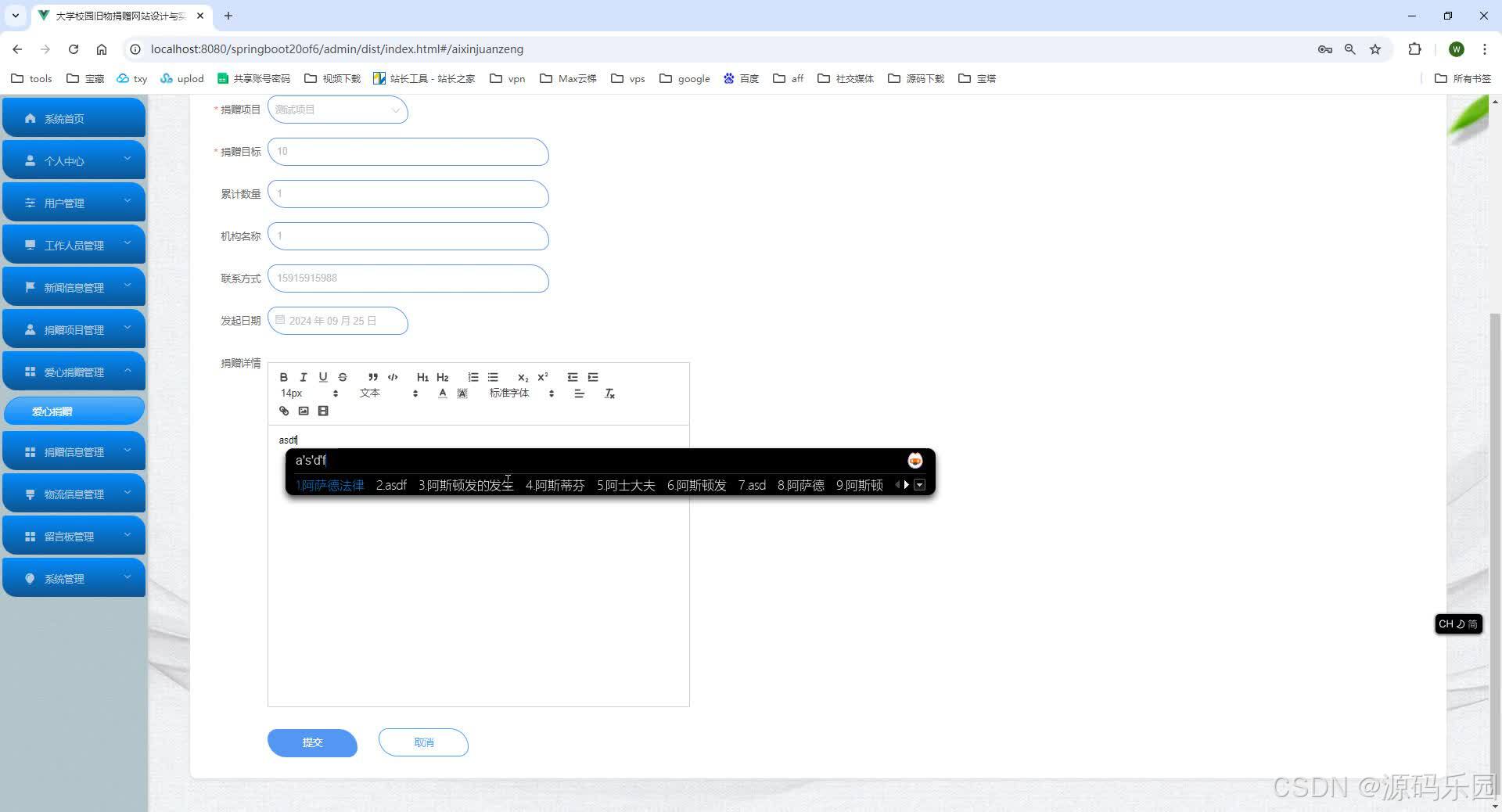Expand the 用户管理 sidebar menu
Screen dimensions: 1502x812
[74, 202]
